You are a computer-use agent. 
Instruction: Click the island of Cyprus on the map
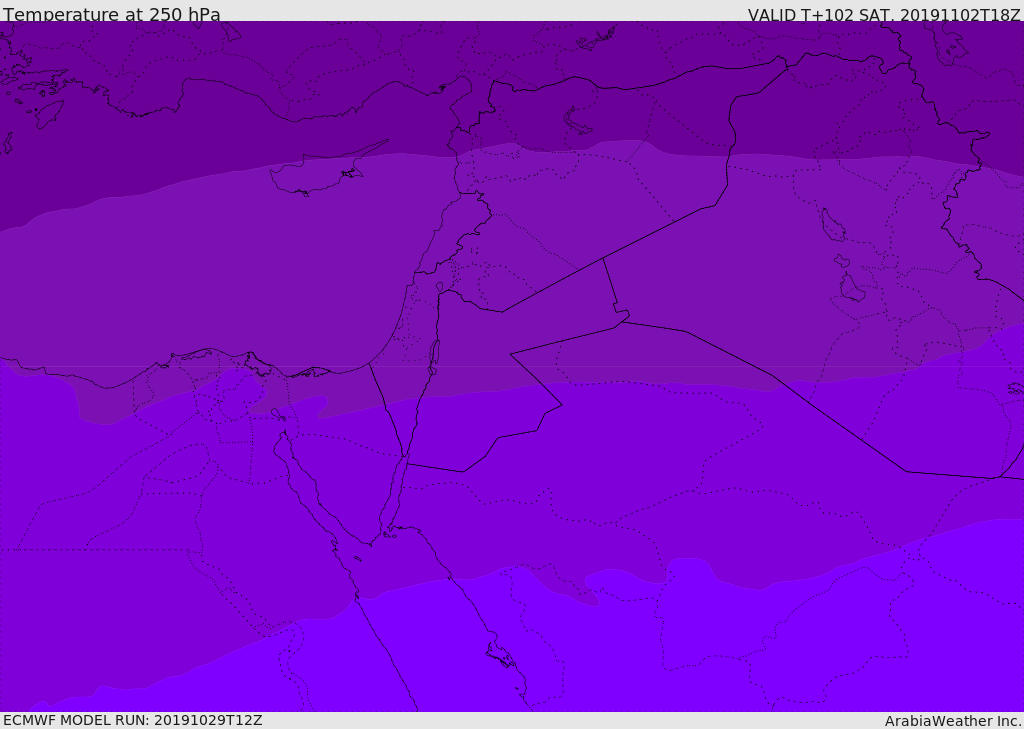pyautogui.click(x=320, y=172)
